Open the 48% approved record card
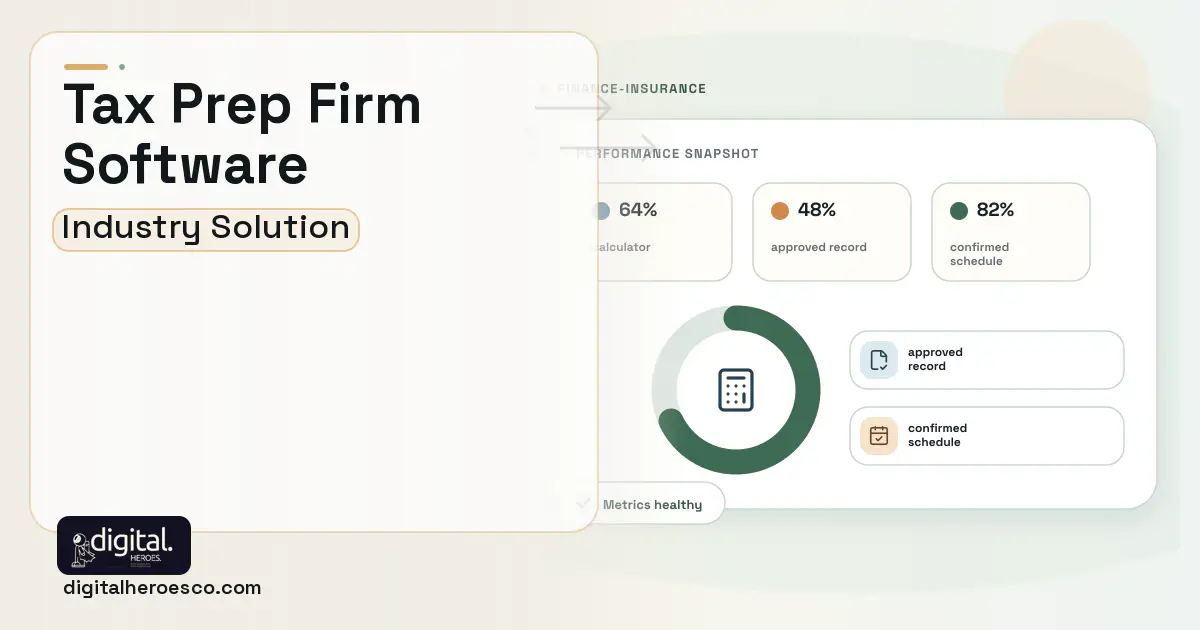This screenshot has height=630, width=1200. 832,232
